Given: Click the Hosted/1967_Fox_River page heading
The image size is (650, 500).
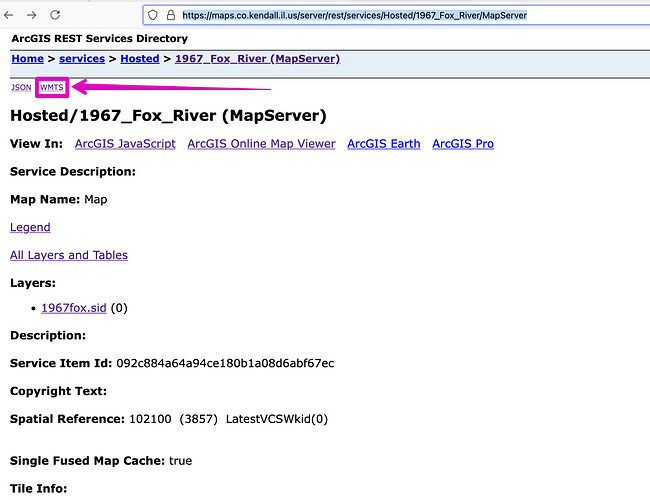Looking at the screenshot, I should [168, 115].
